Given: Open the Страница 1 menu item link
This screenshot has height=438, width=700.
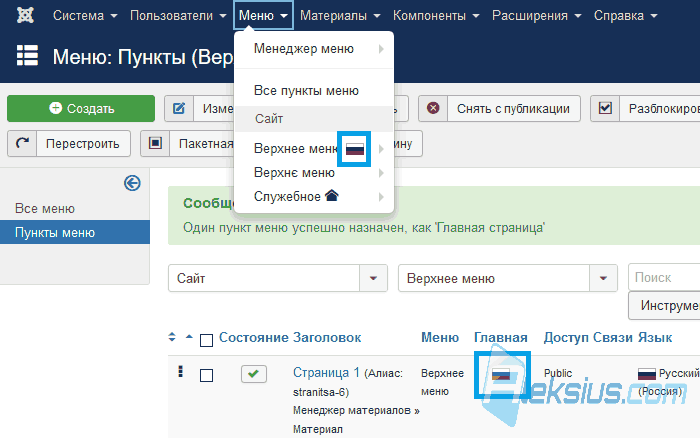Looking at the screenshot, I should click(x=326, y=372).
